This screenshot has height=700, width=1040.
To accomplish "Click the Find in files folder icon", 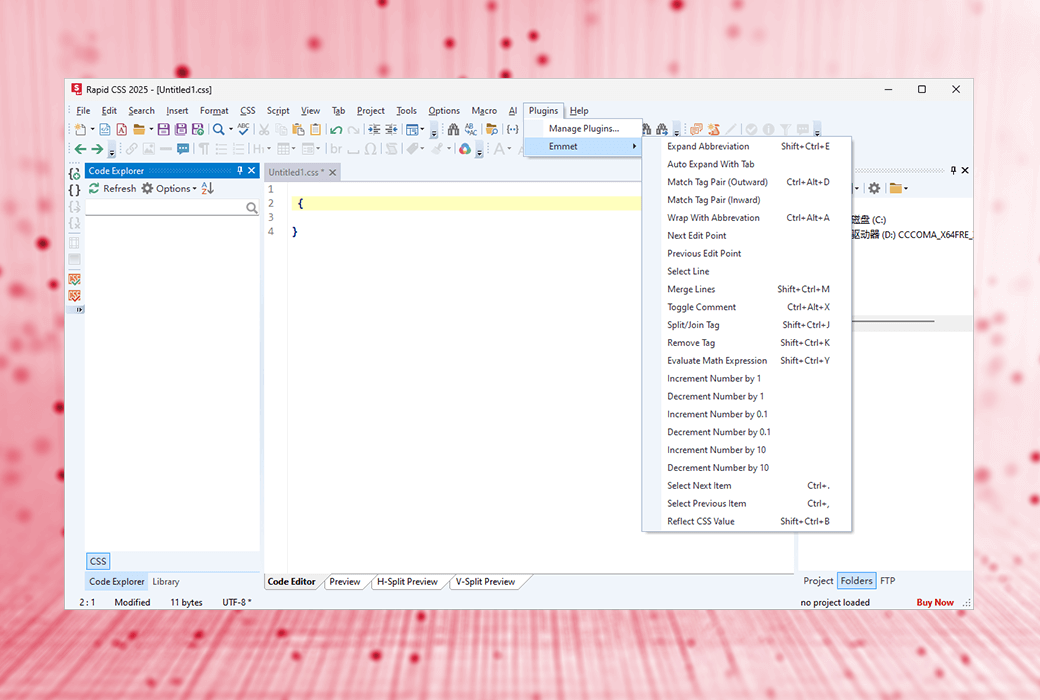I will point(491,129).
